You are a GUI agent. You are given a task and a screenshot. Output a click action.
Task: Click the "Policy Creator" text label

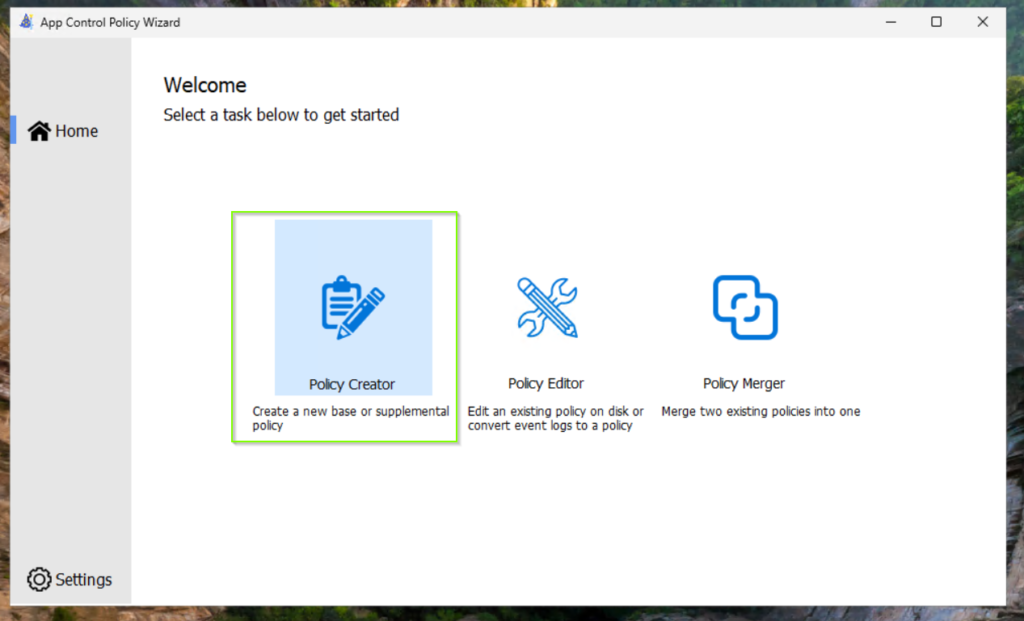[352, 384]
